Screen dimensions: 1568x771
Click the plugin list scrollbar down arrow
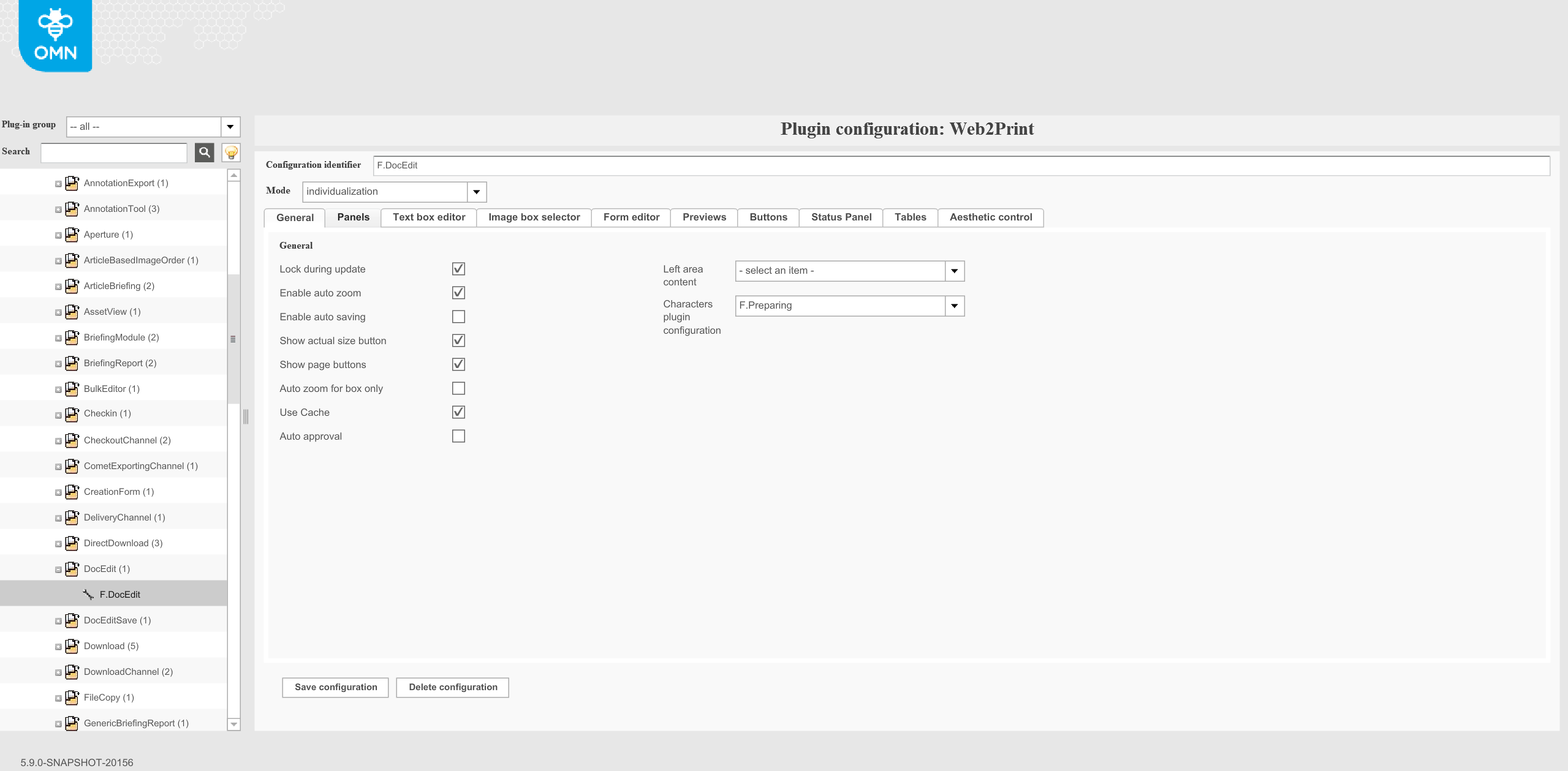[233, 724]
